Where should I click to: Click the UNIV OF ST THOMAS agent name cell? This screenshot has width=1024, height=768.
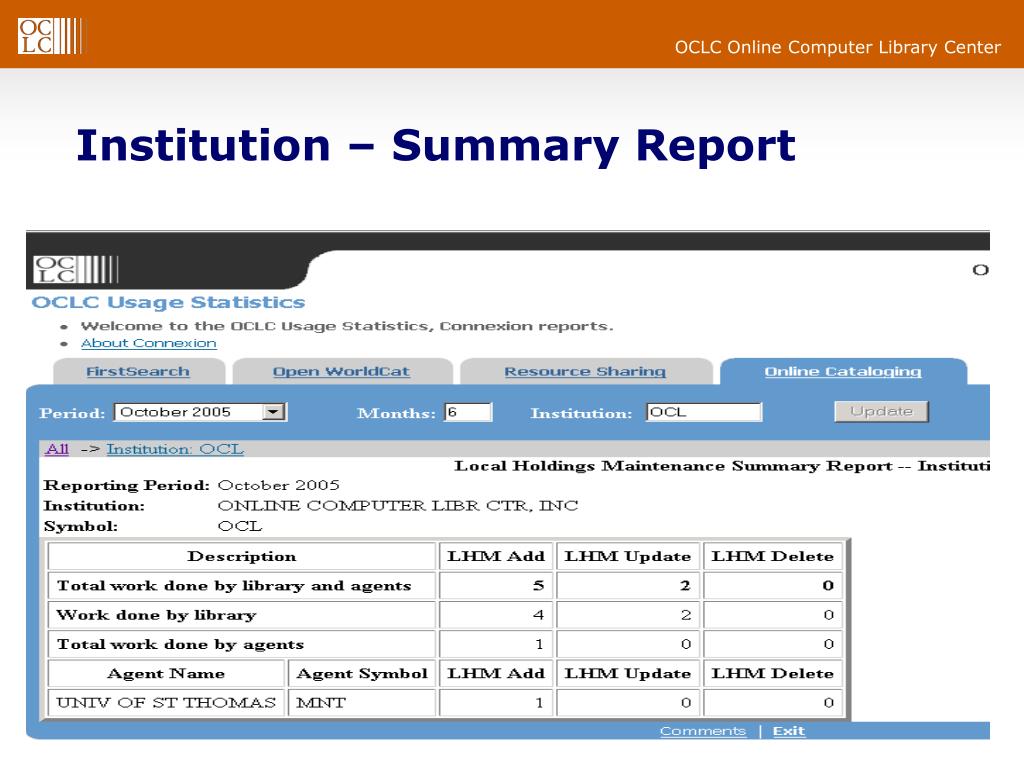click(166, 703)
